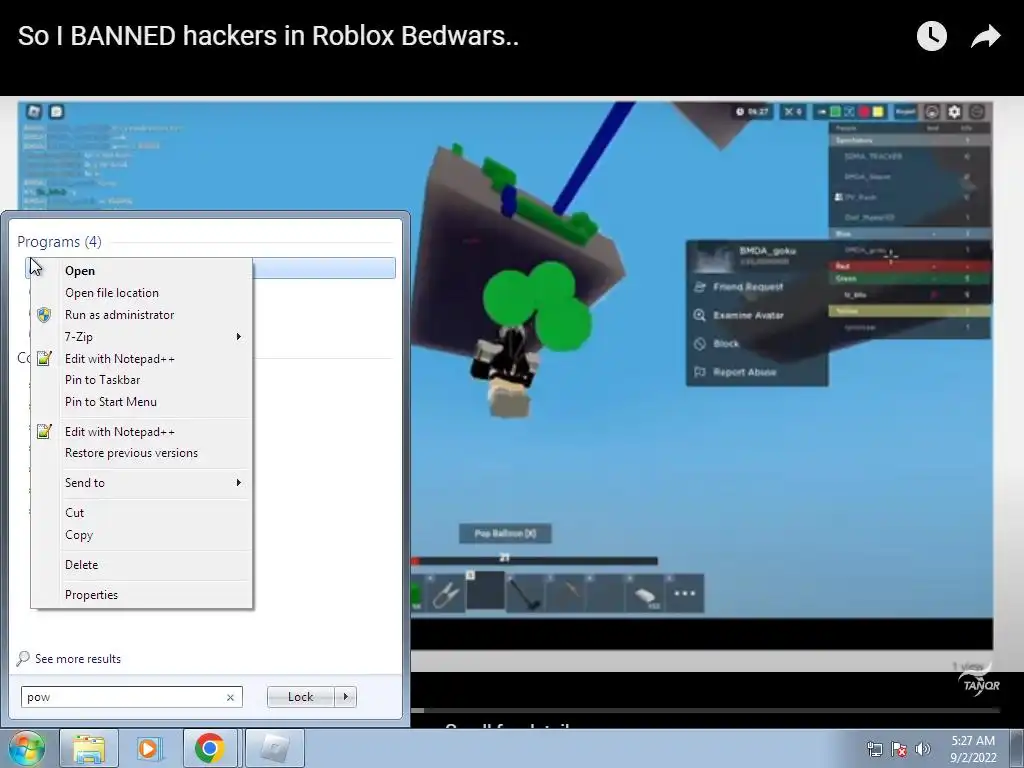
Task: Launch Windows Media Player from taskbar
Action: (148, 748)
